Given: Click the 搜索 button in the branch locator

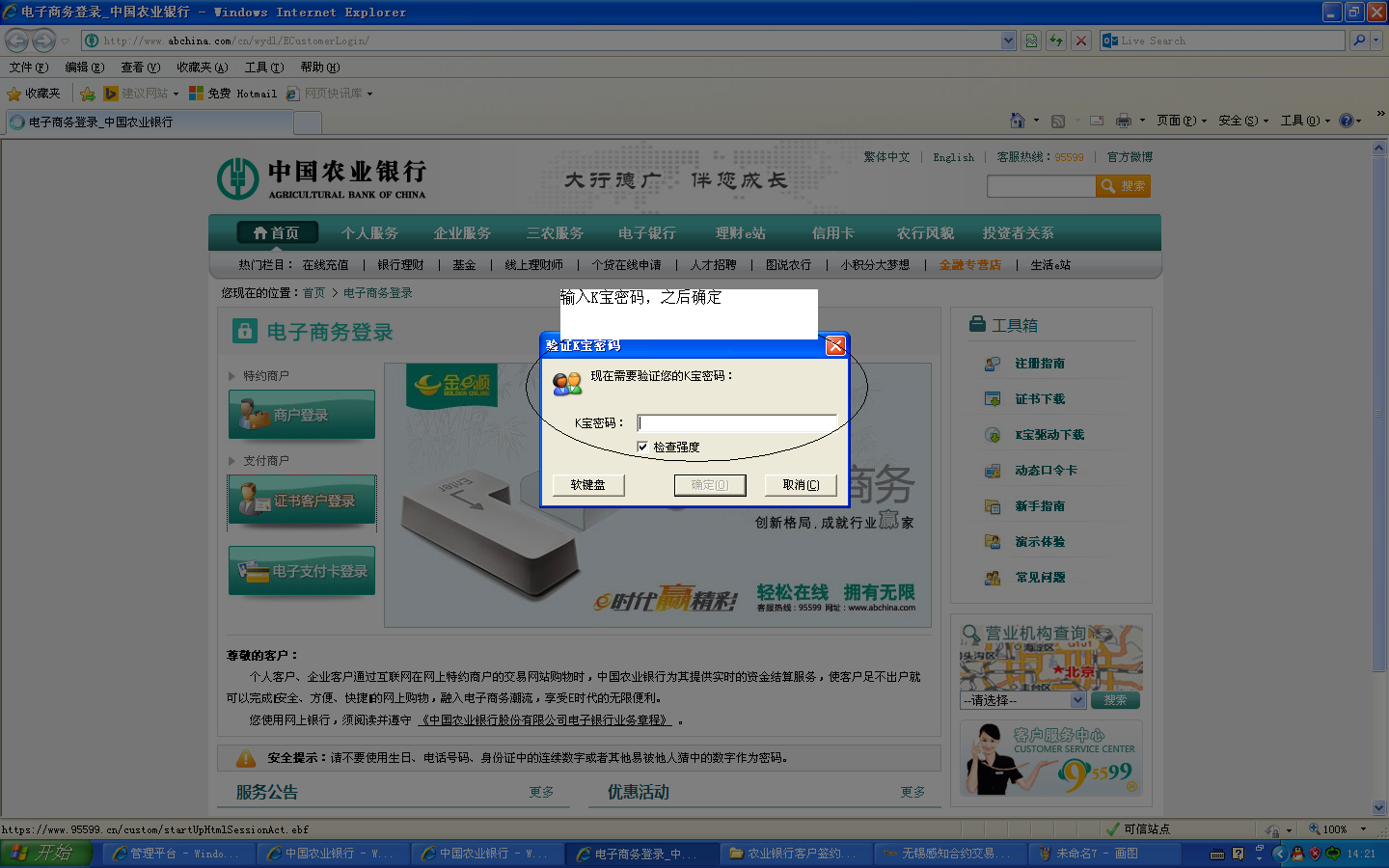Looking at the screenshot, I should tap(1115, 700).
